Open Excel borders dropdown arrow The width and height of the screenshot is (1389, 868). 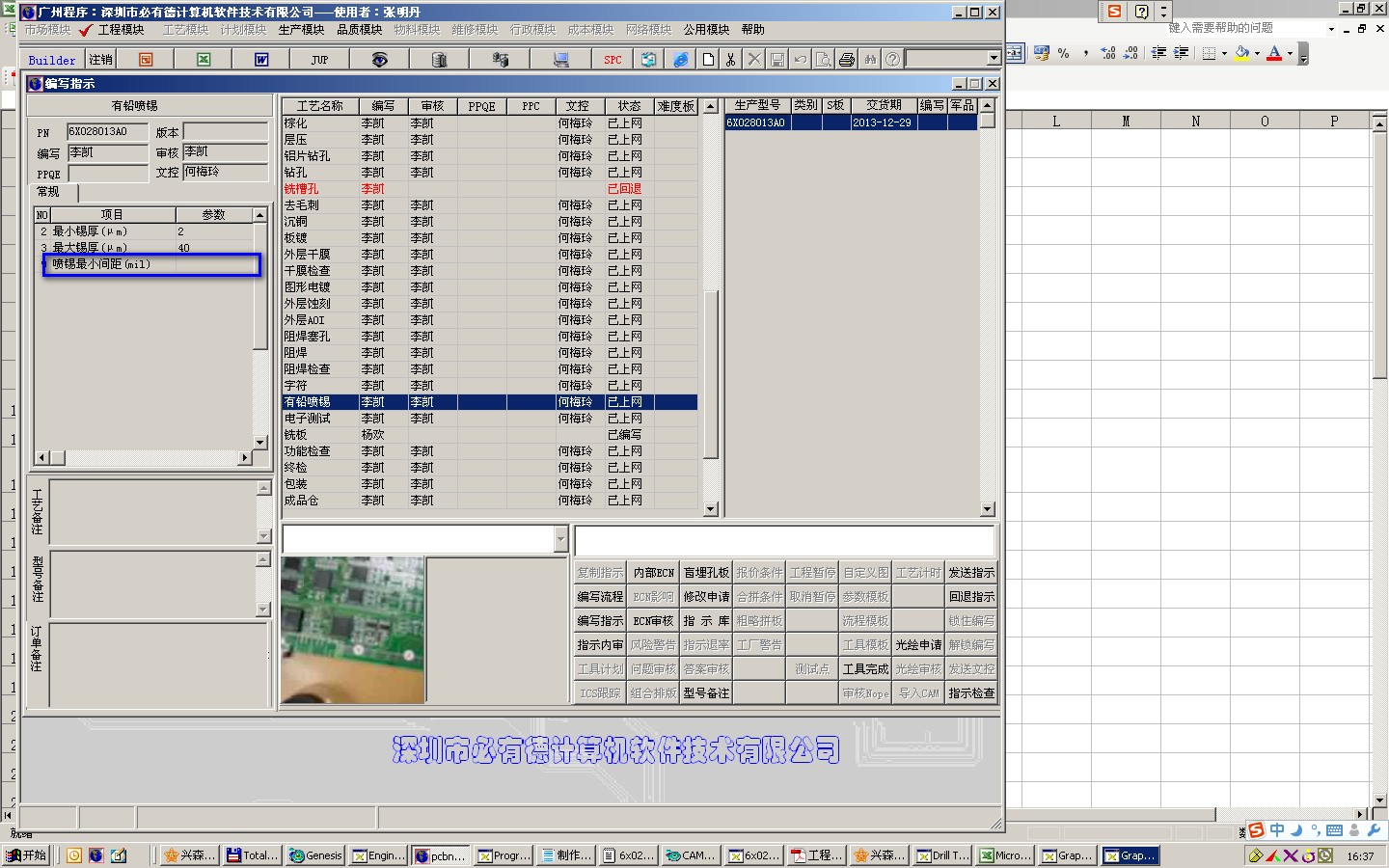pos(1224,53)
